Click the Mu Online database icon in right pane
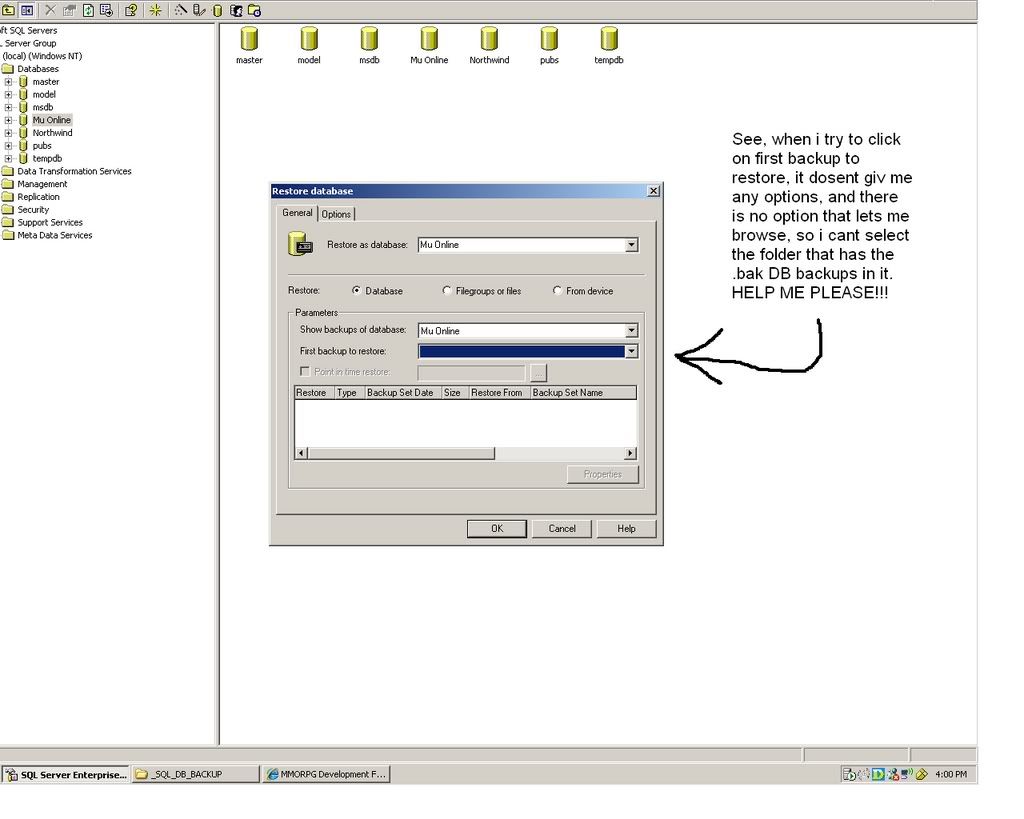The height and width of the screenshot is (819, 1024). coord(429,39)
